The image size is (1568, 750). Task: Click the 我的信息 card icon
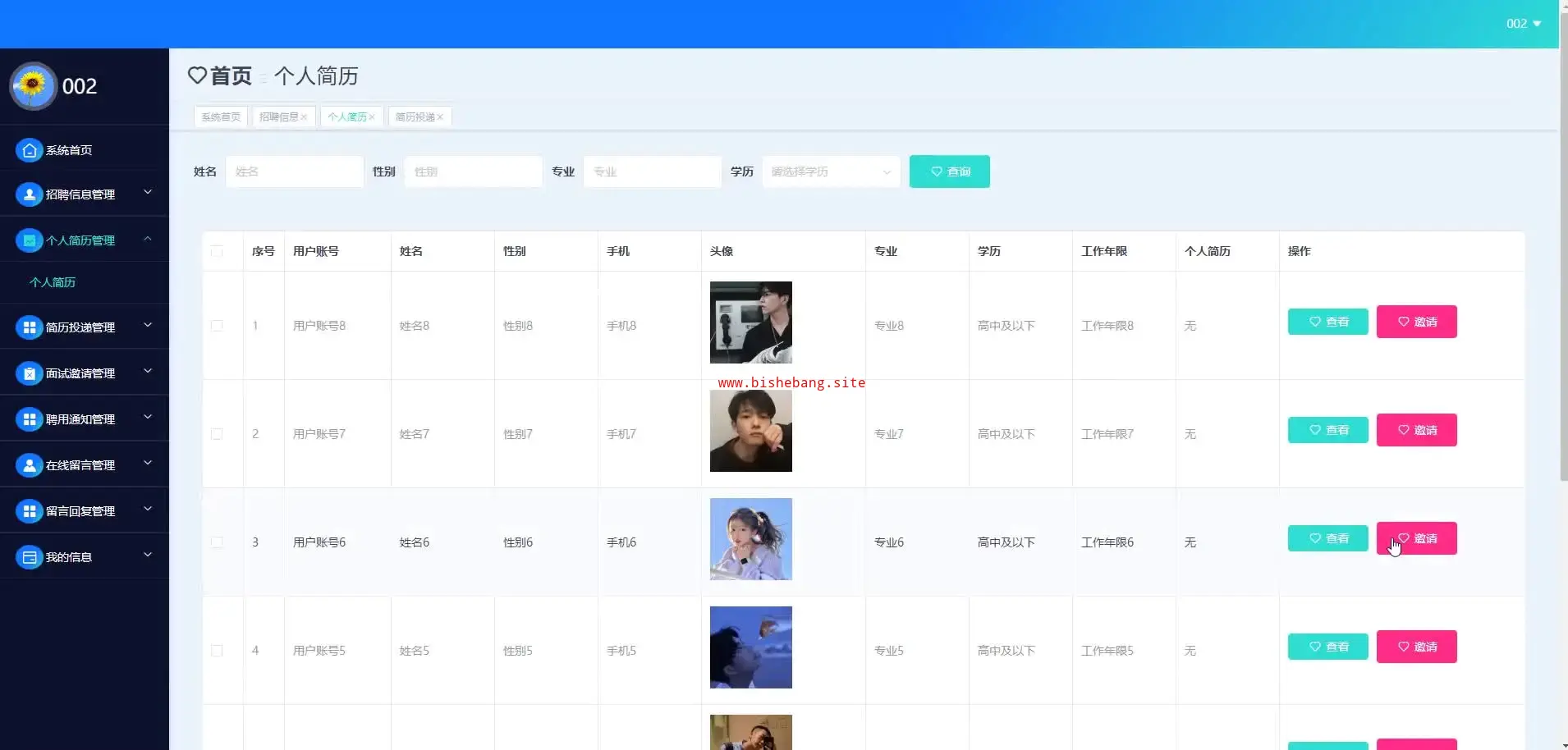point(30,557)
